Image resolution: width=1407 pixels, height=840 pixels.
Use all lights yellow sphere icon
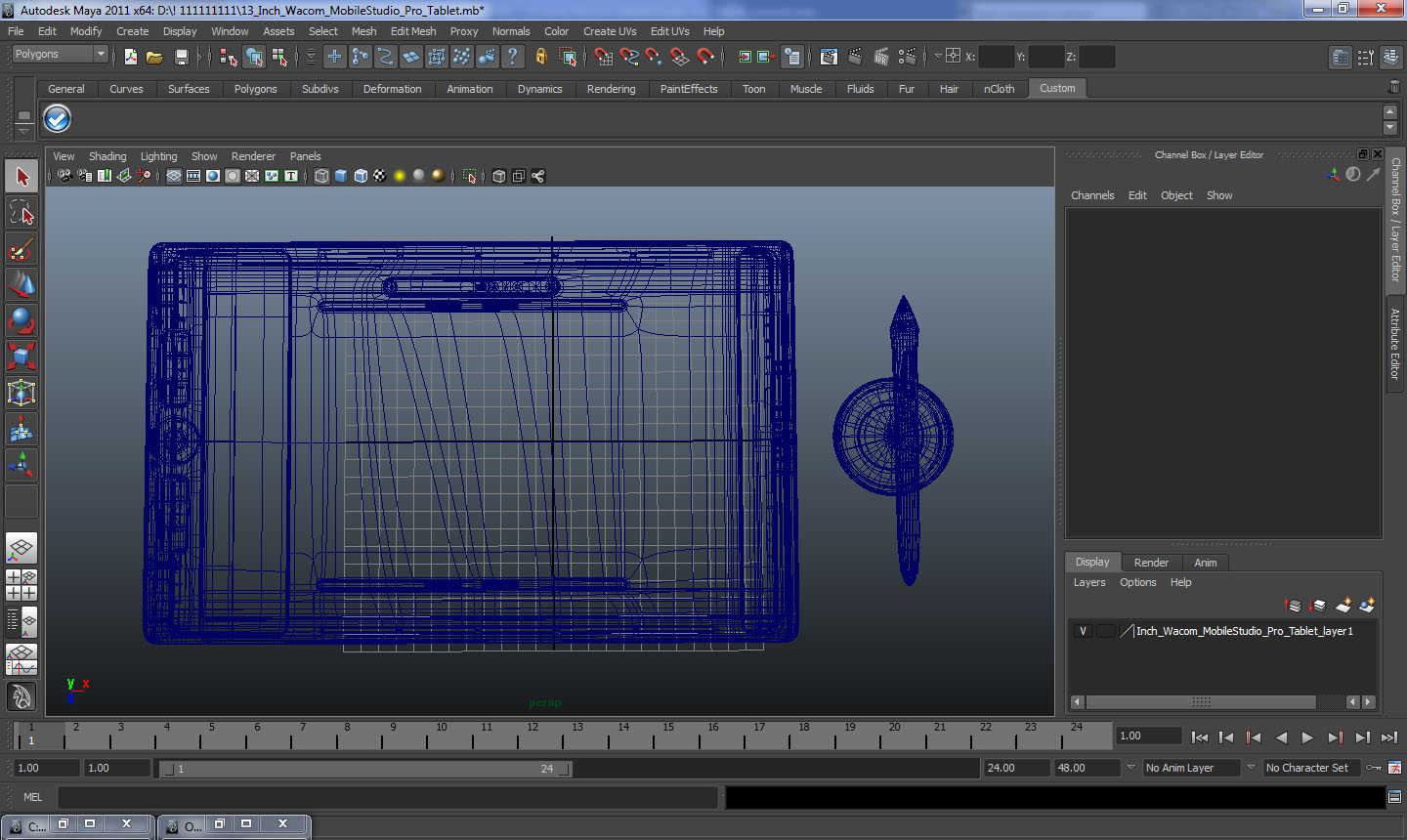click(400, 176)
